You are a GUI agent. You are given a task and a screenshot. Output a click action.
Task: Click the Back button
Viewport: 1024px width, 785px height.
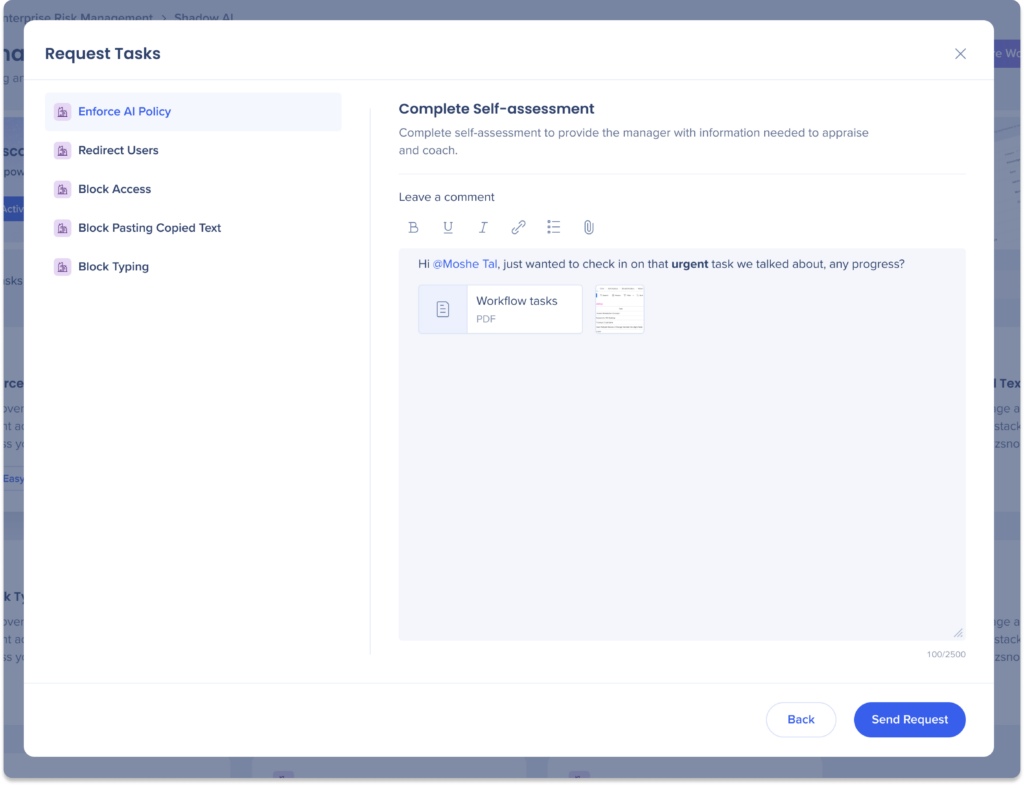coord(801,719)
